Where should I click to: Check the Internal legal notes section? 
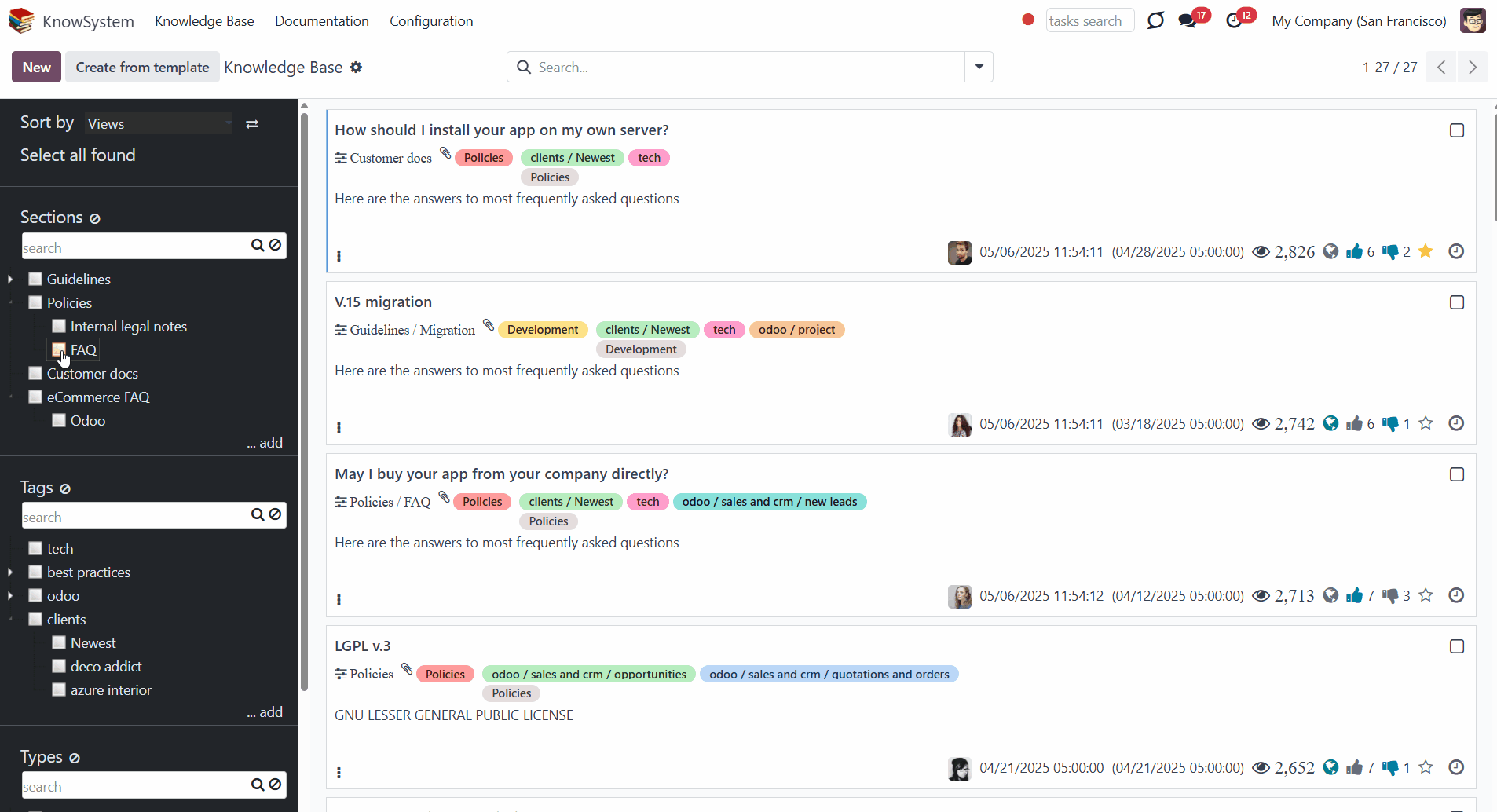tap(59, 326)
